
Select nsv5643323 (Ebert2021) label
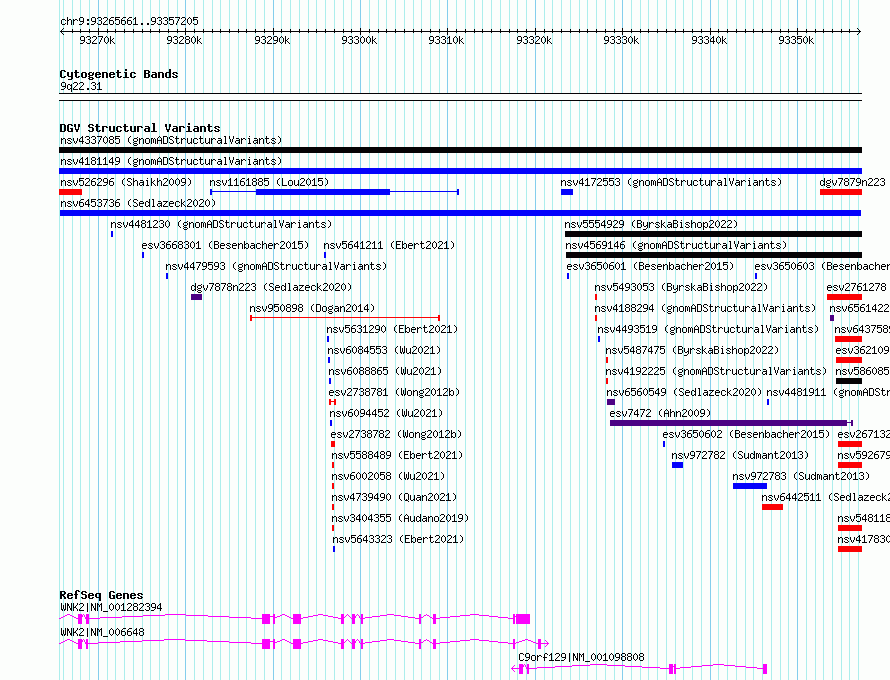pyautogui.click(x=398, y=539)
